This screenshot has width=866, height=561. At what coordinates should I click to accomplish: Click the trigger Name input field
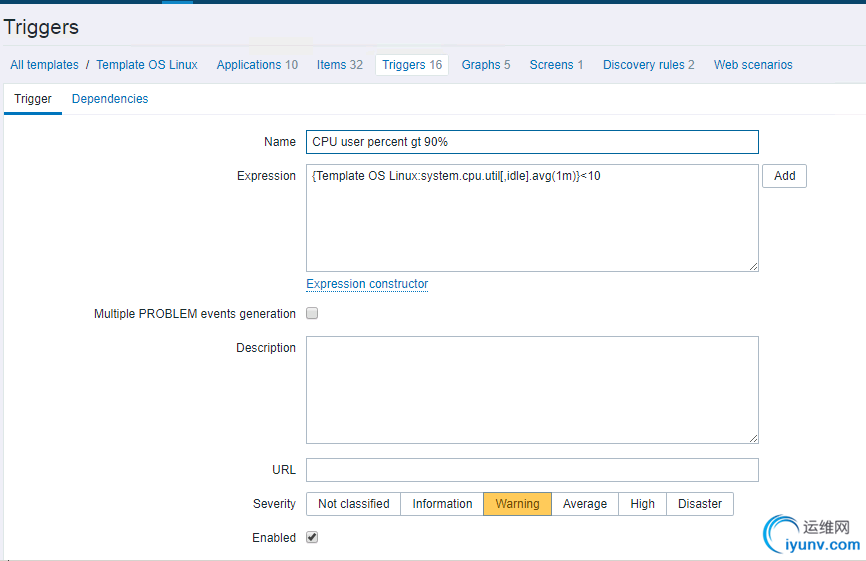tap(532, 142)
